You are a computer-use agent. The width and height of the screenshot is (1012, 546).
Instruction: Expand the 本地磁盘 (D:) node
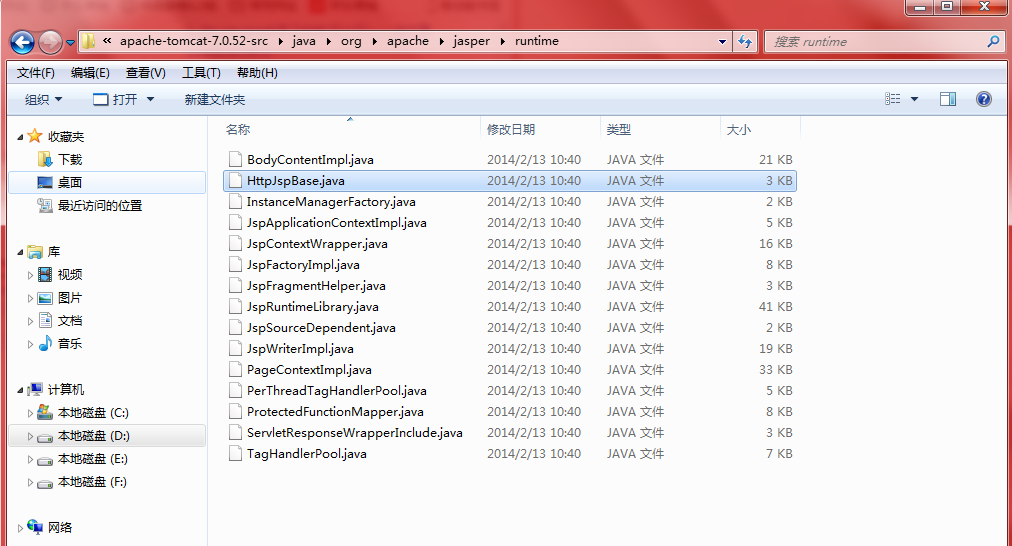pos(30,436)
